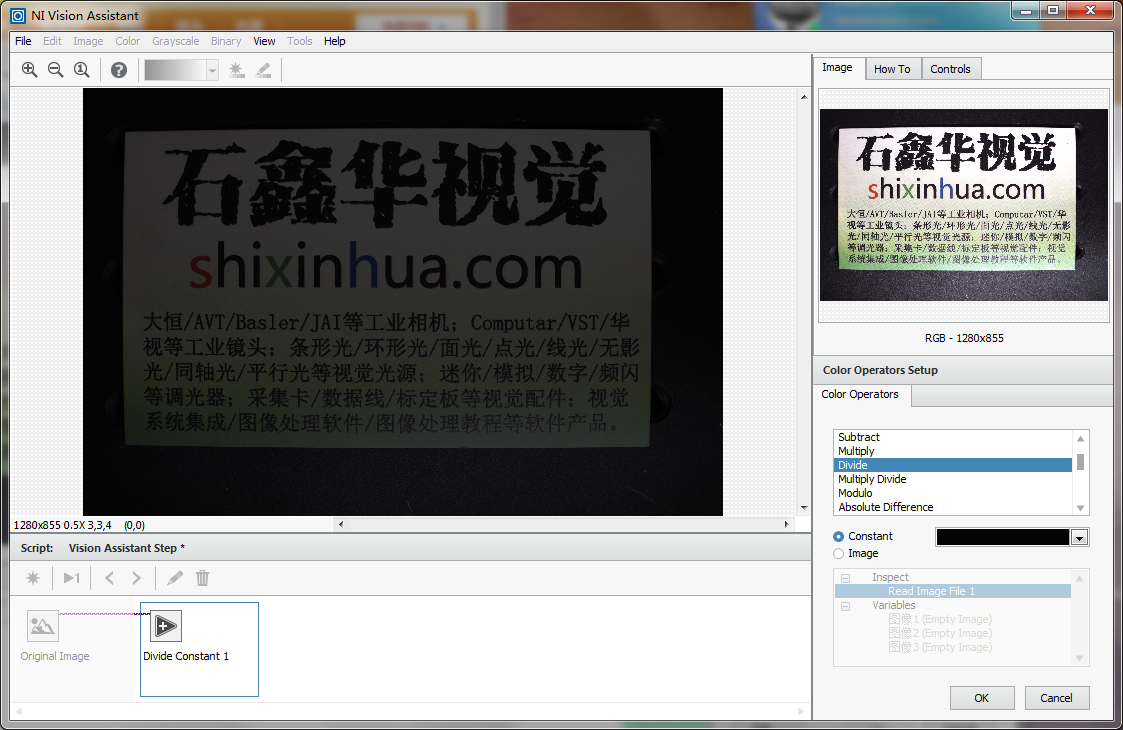Open the File menu
1123x730 pixels.
tap(23, 41)
